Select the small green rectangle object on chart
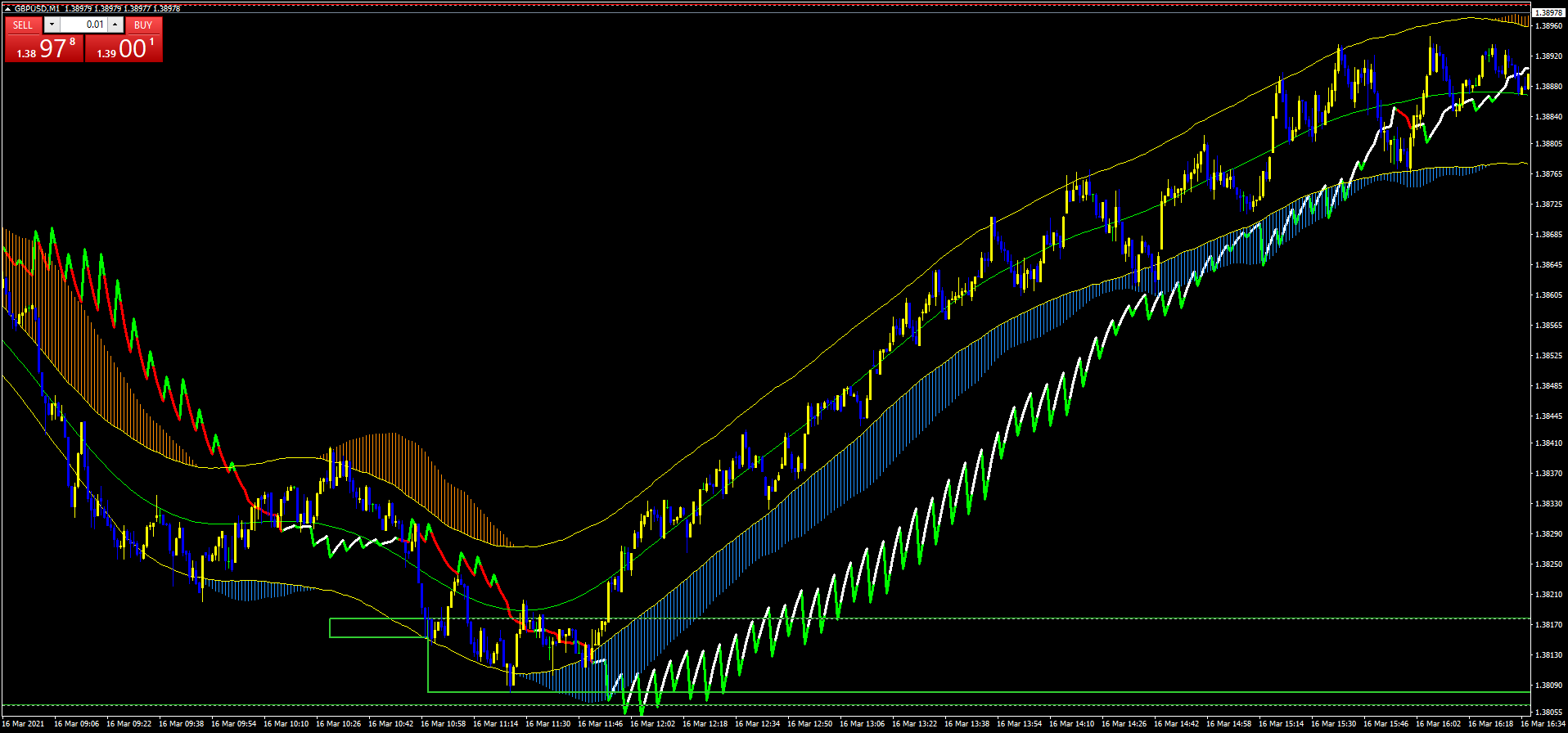This screenshot has height=733, width=1568. pos(331,627)
